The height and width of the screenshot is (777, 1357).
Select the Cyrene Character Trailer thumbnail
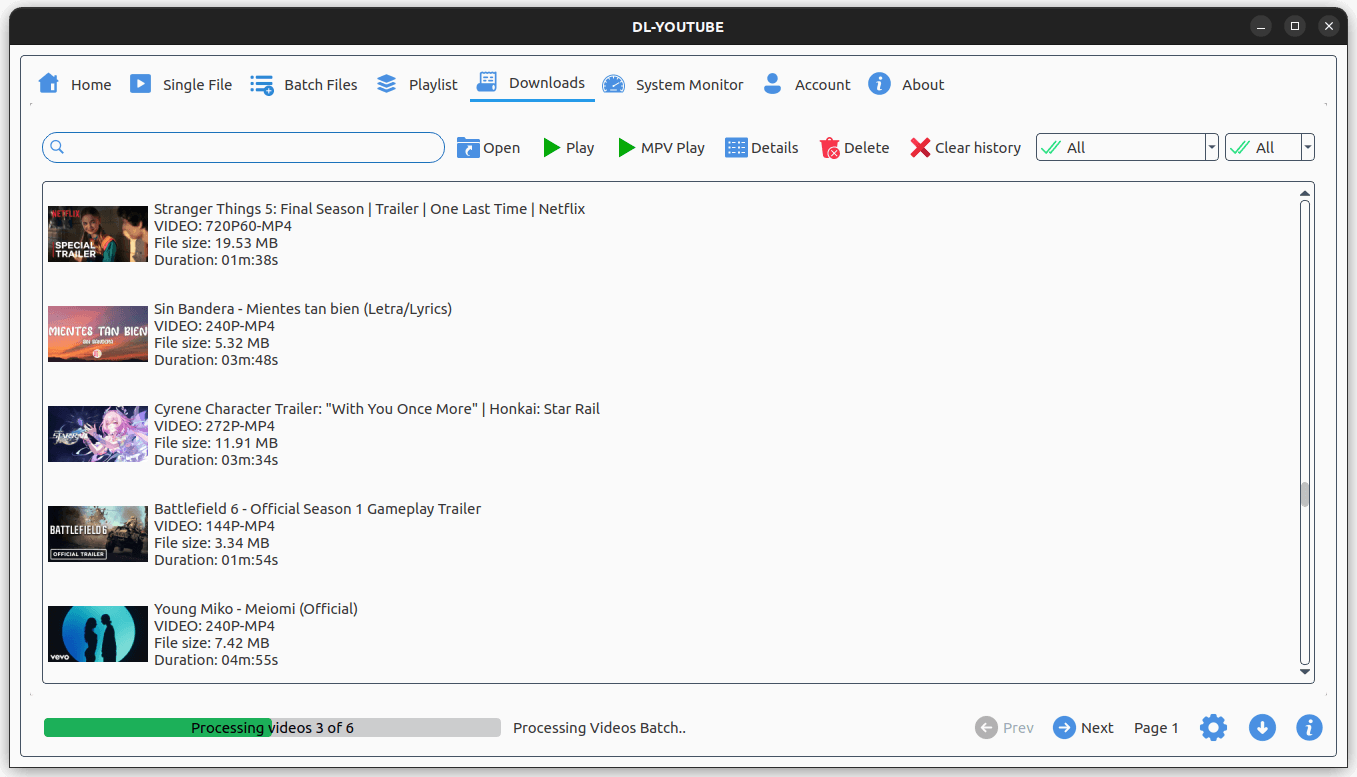pyautogui.click(x=98, y=434)
